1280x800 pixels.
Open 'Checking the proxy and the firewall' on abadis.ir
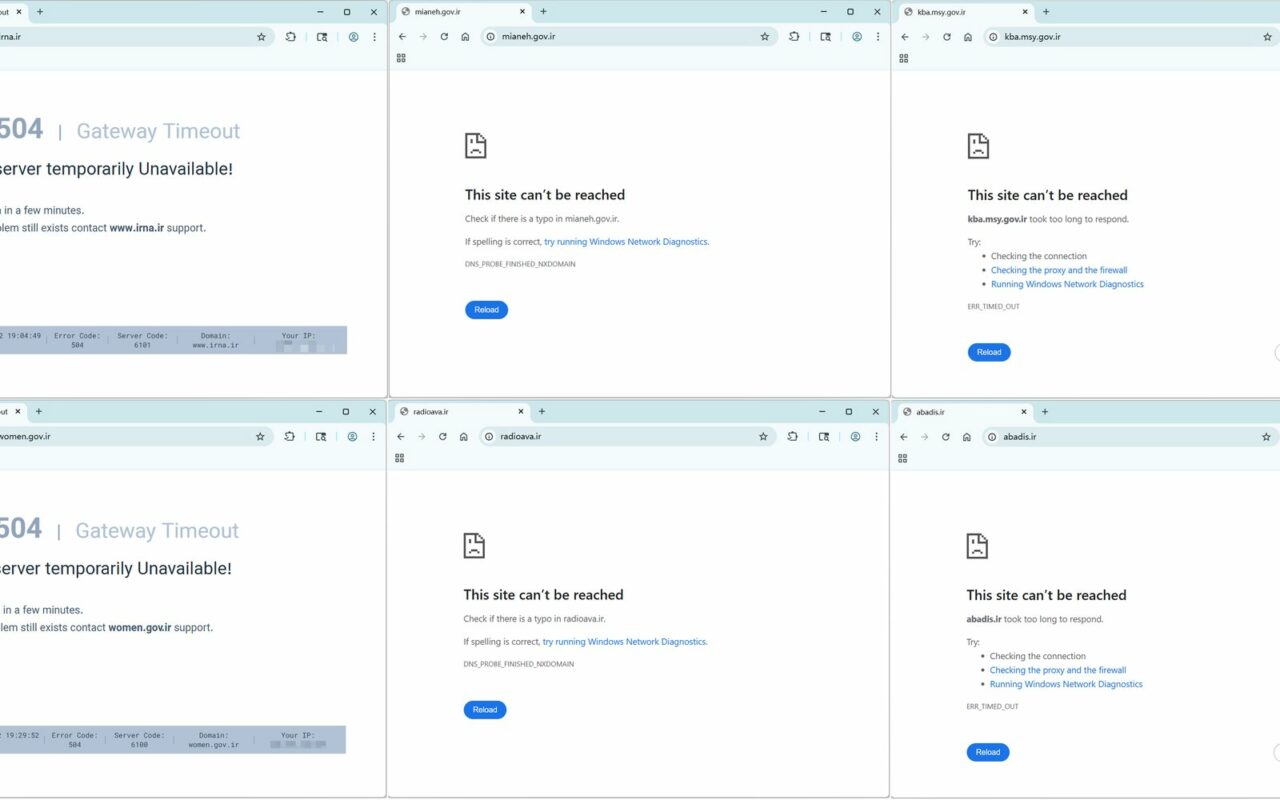[x=1058, y=670]
